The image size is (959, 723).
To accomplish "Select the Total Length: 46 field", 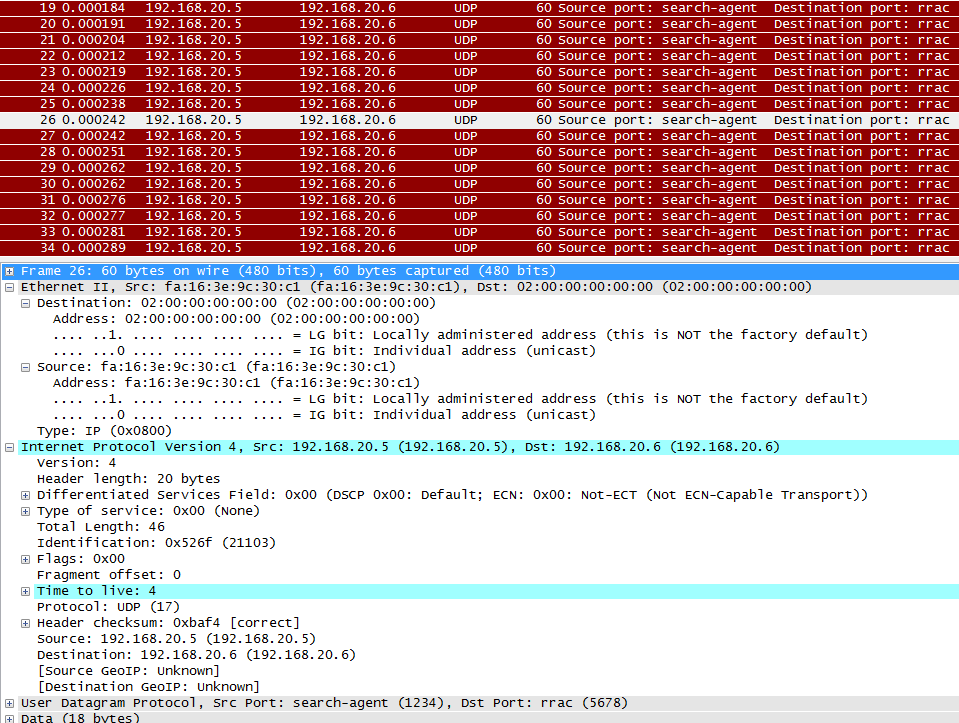I will coord(101,527).
